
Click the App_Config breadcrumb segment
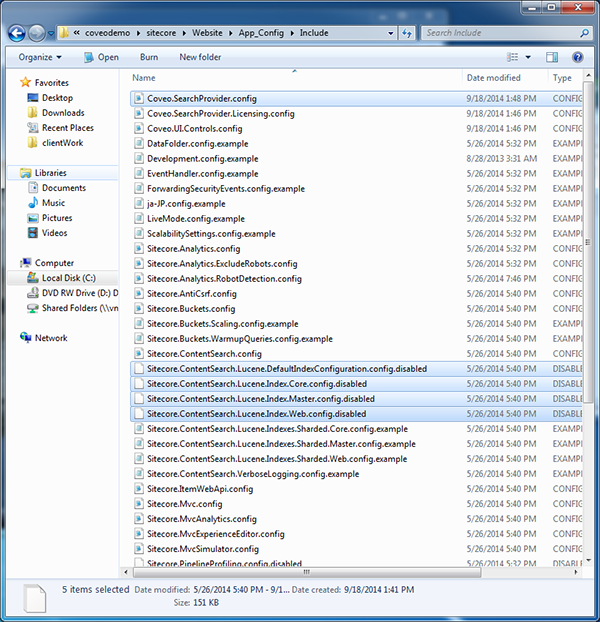point(261,33)
